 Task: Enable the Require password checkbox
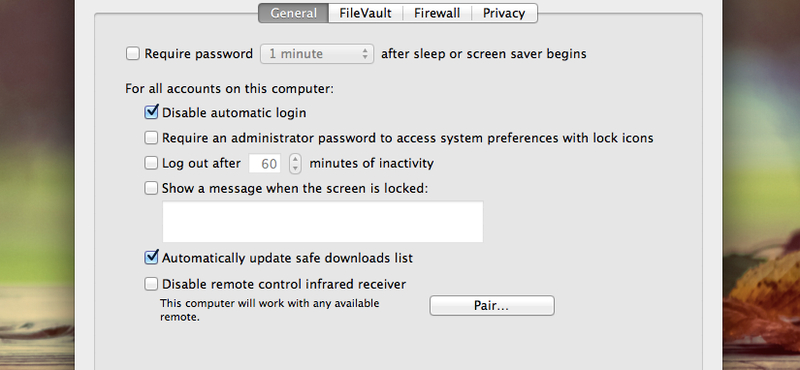point(133,54)
